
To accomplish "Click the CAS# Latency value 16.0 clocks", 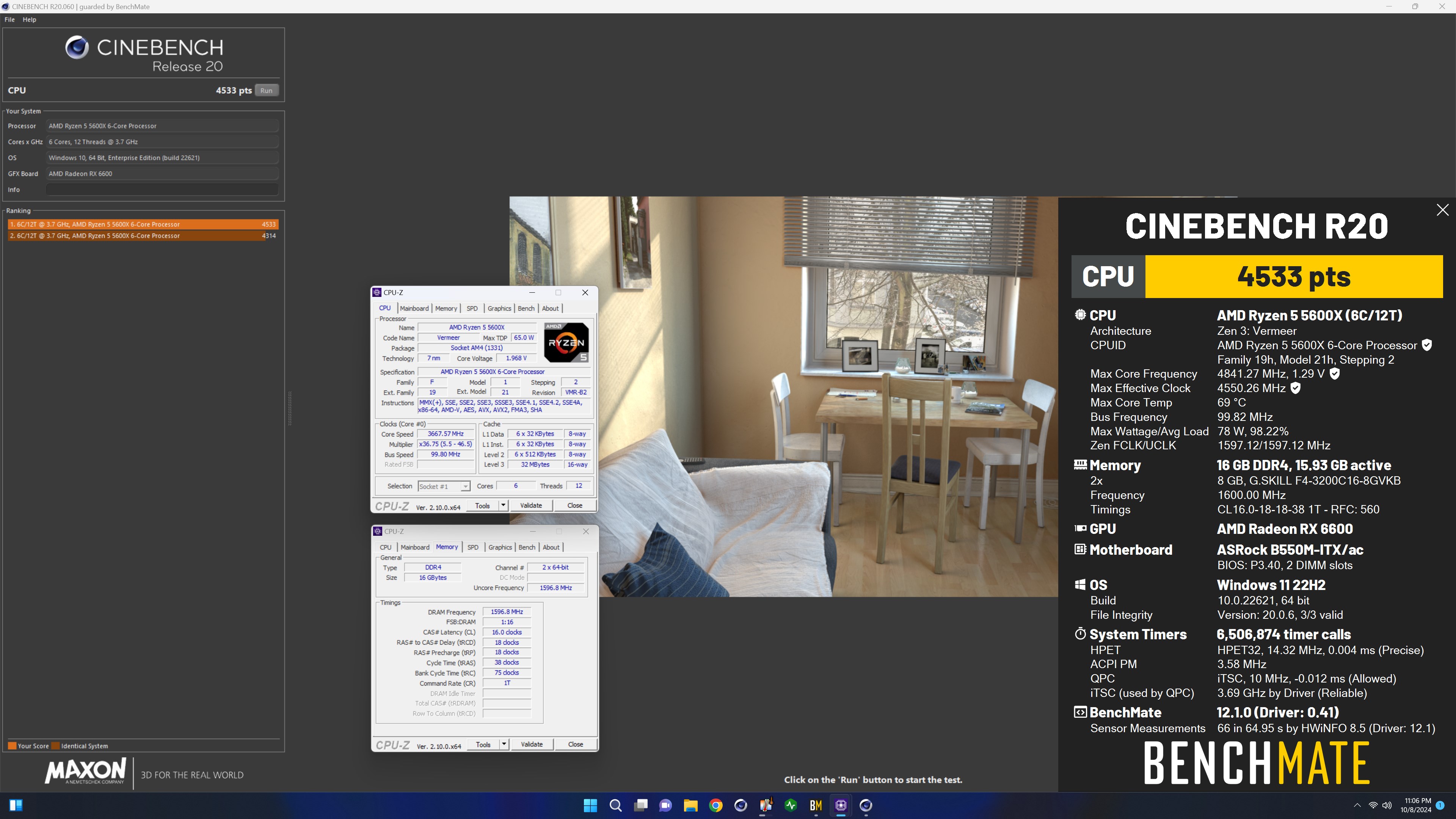I will tap(507, 632).
